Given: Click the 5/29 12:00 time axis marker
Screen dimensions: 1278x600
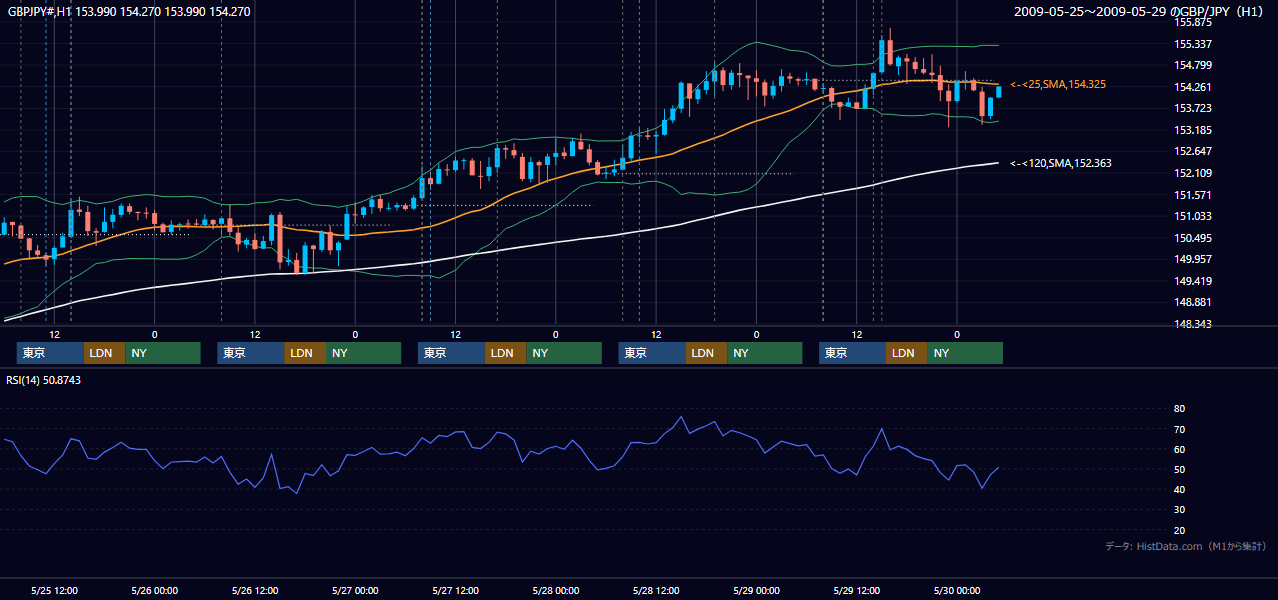Looking at the screenshot, I should 857,590.
